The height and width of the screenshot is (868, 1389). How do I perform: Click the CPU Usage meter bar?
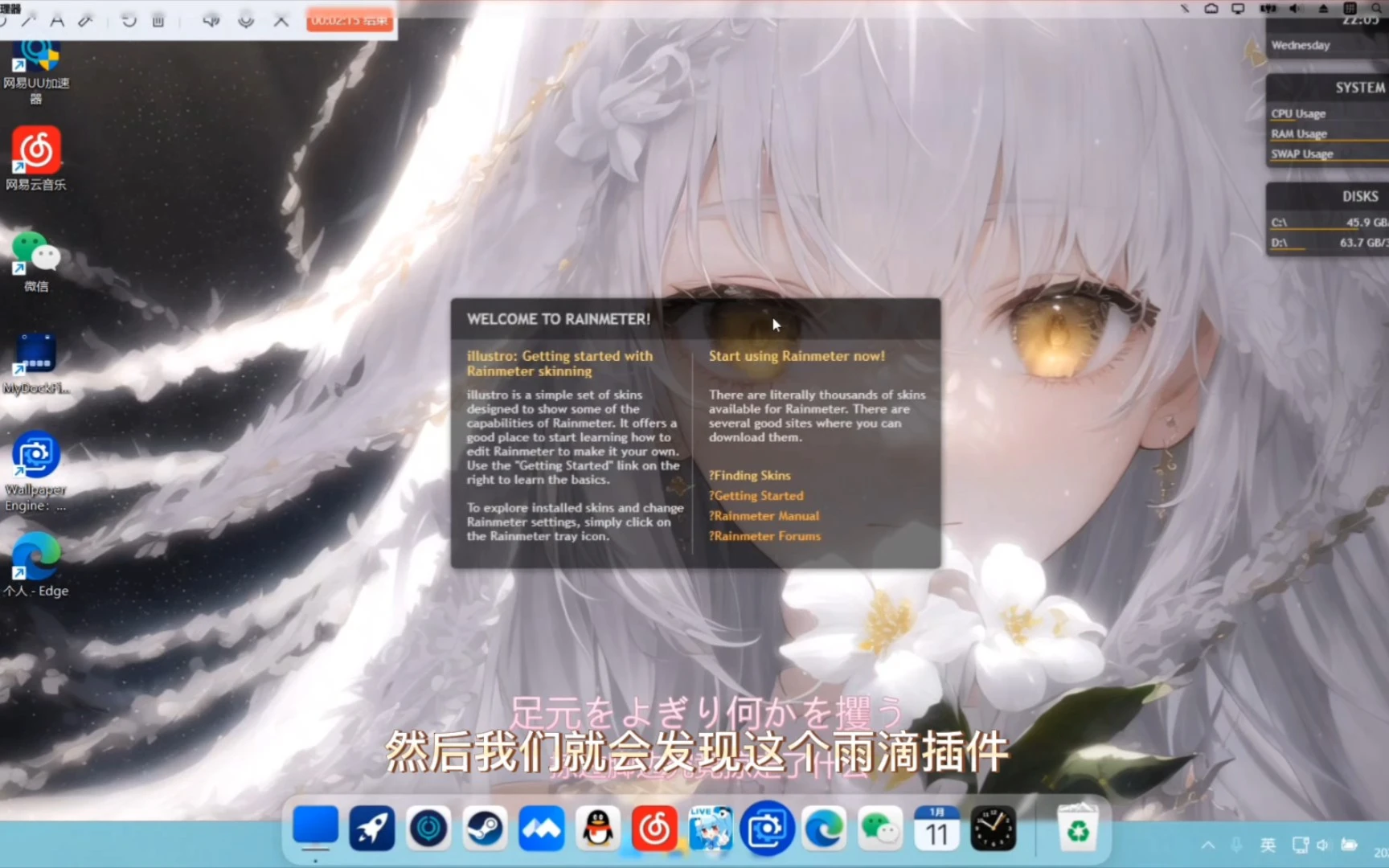1328,114
